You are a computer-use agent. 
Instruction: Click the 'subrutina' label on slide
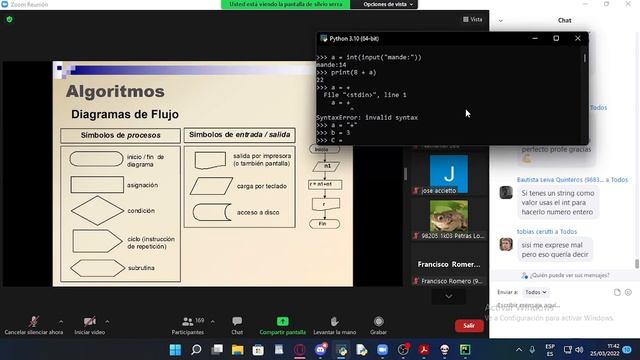(x=141, y=268)
